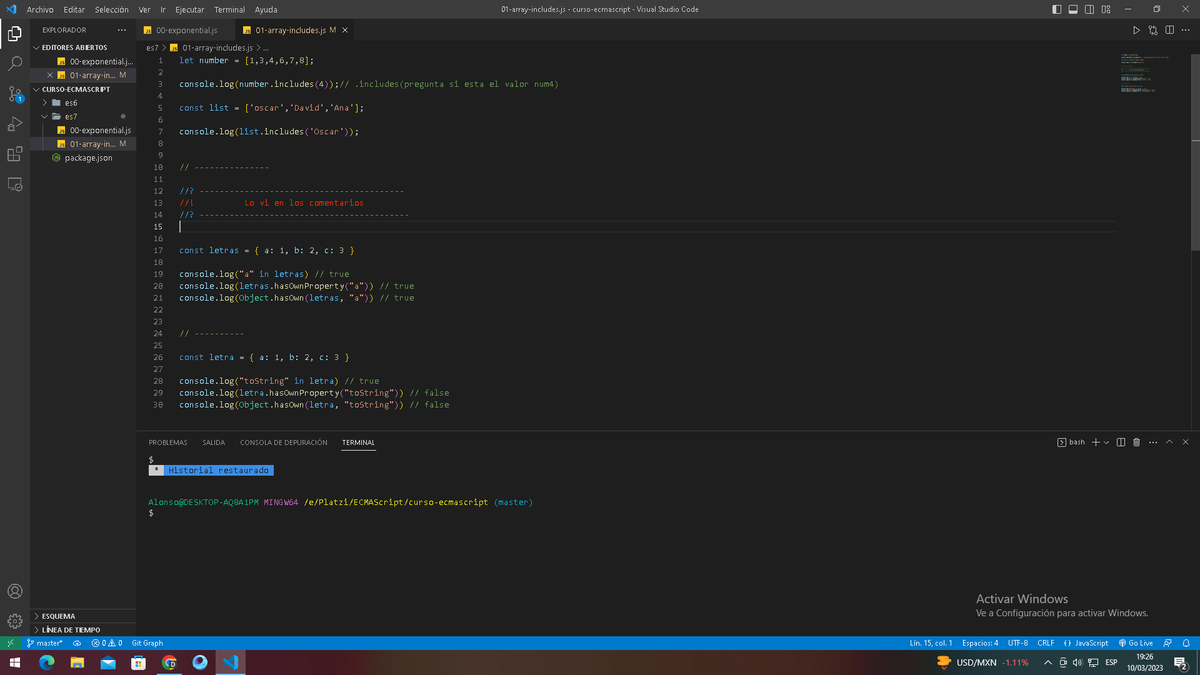
Task: Close the terminal panel
Action: 1186,442
